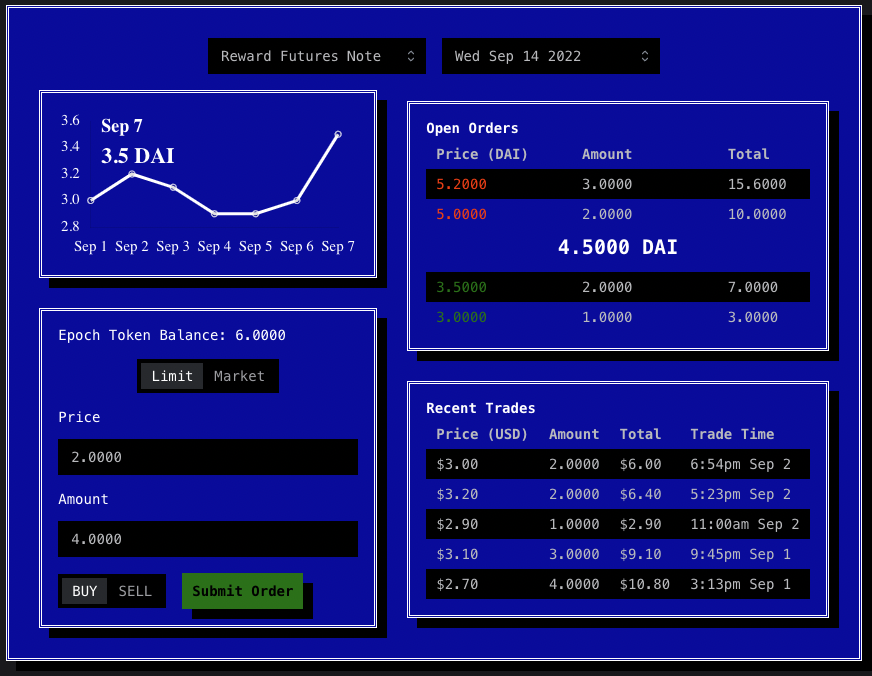Click the $3.00 recent trade price
872x676 pixels.
pyautogui.click(x=457, y=464)
